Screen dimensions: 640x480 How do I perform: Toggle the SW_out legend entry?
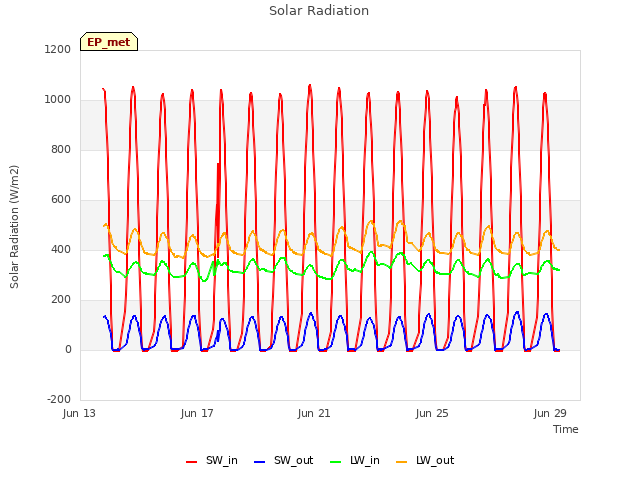point(284,461)
